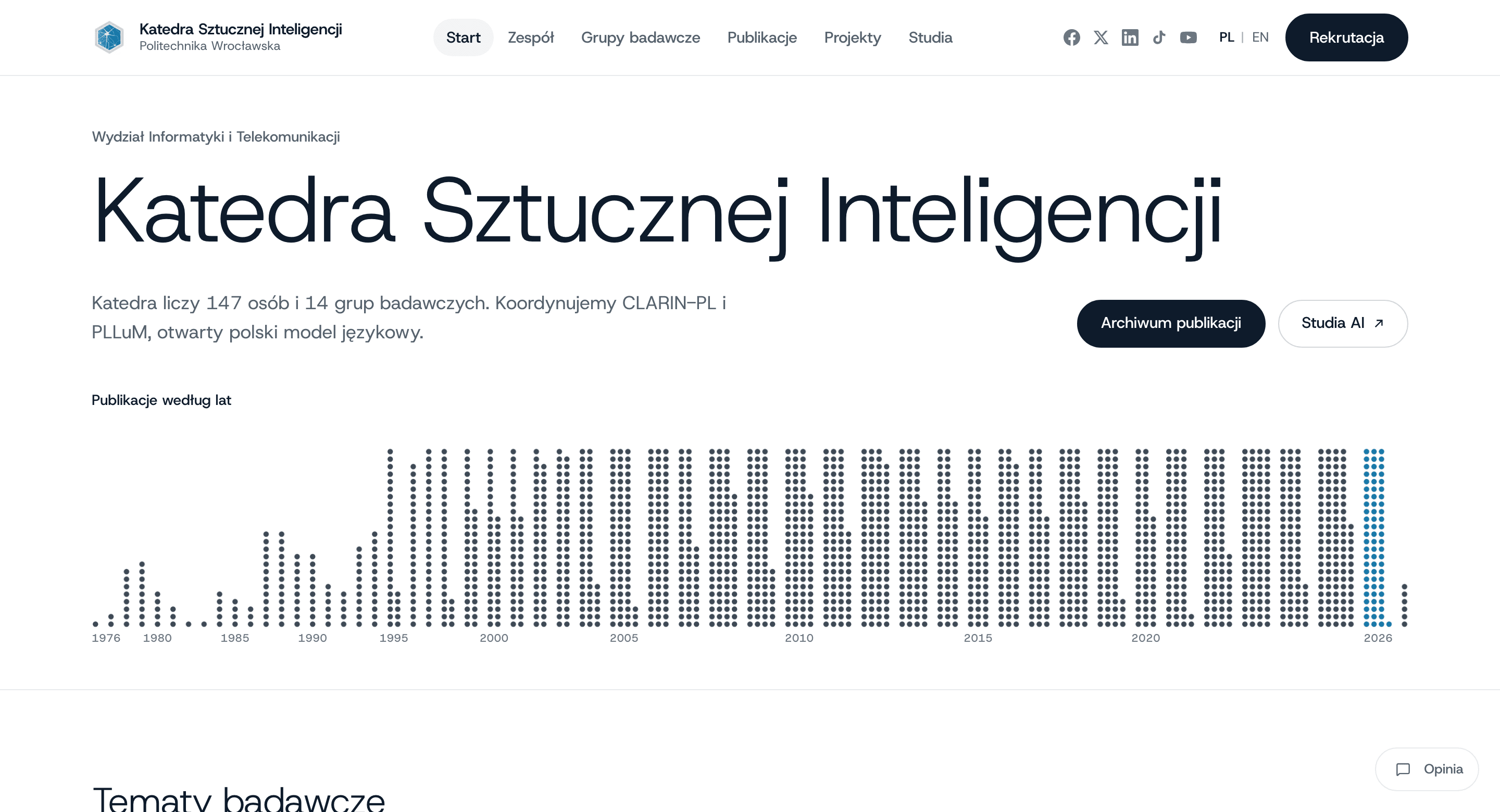Click the Publikacje według lat heading
Viewport: 1500px width, 812px height.
coord(161,400)
